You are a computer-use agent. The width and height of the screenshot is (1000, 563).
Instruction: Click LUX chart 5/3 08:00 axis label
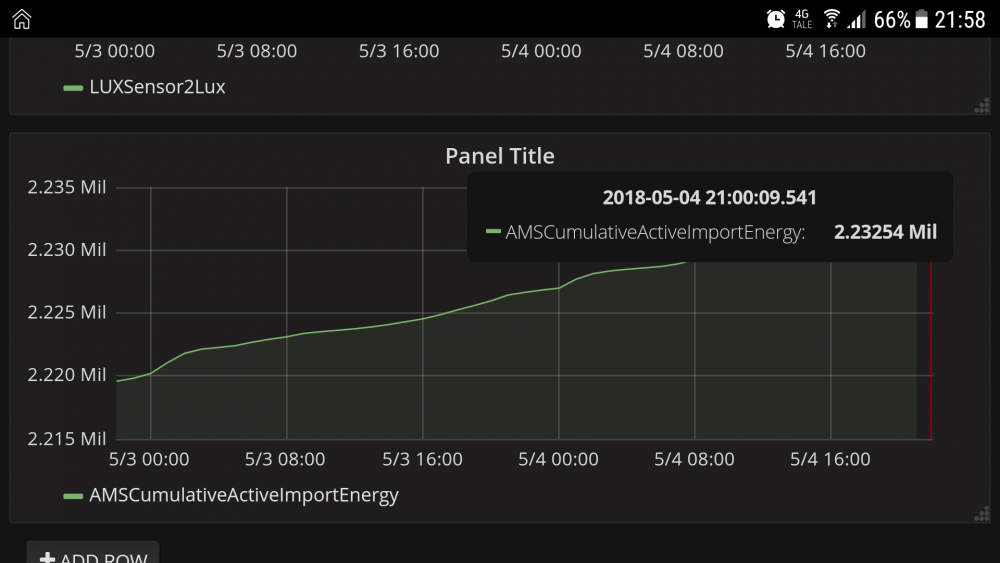pyautogui.click(x=256, y=51)
